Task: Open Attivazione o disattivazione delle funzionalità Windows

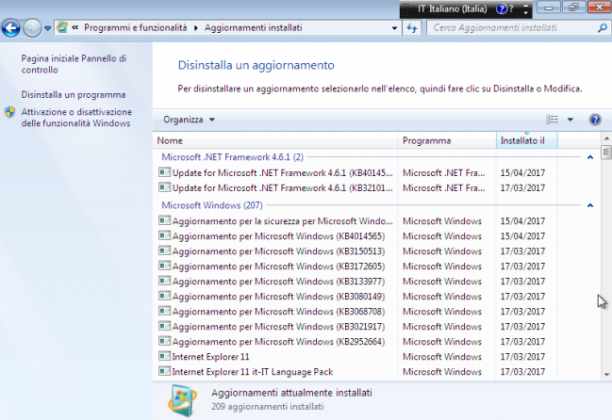Action: [76, 117]
